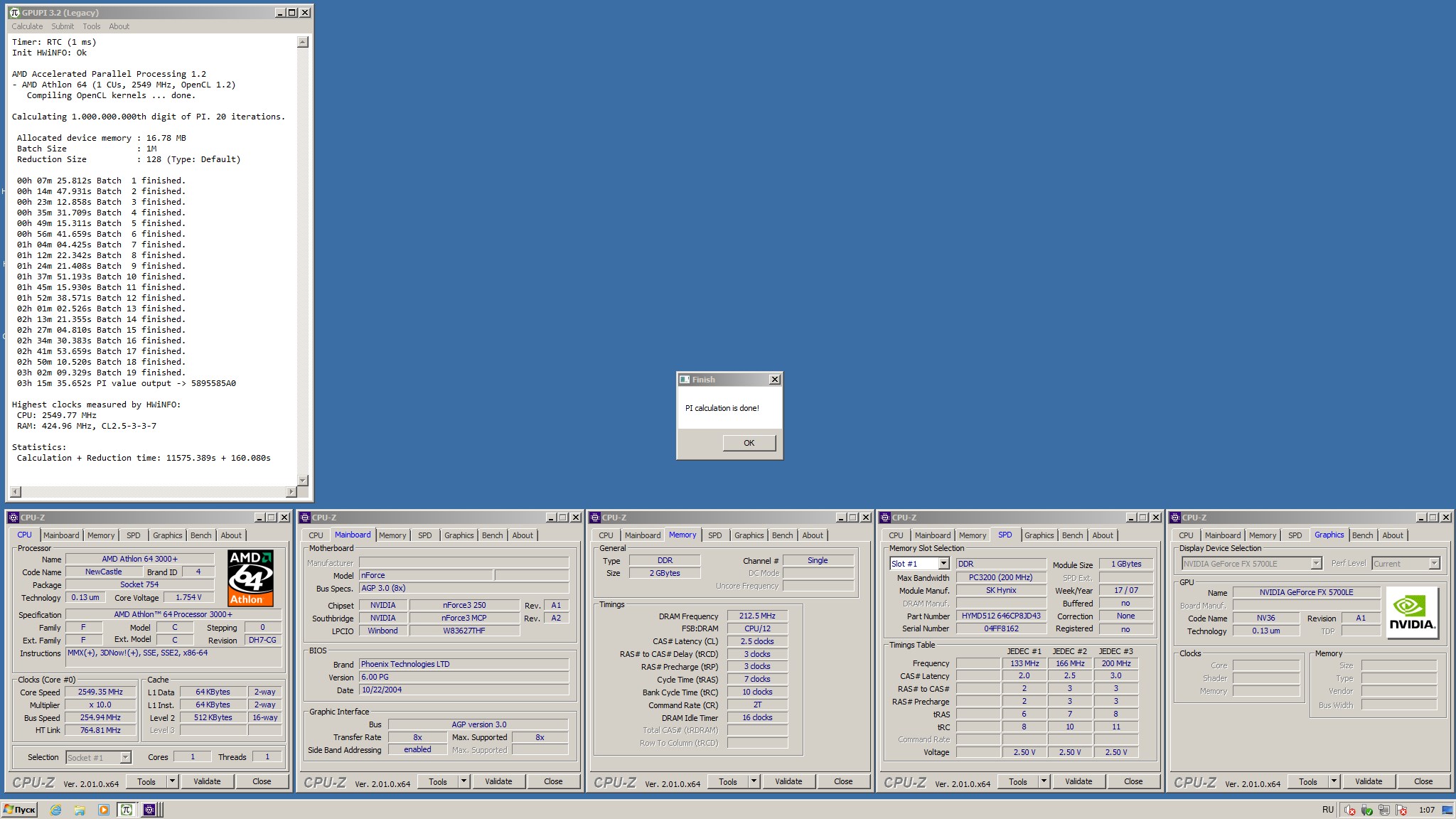Click the CPU-Z Mainboard window title icon

[x=306, y=518]
